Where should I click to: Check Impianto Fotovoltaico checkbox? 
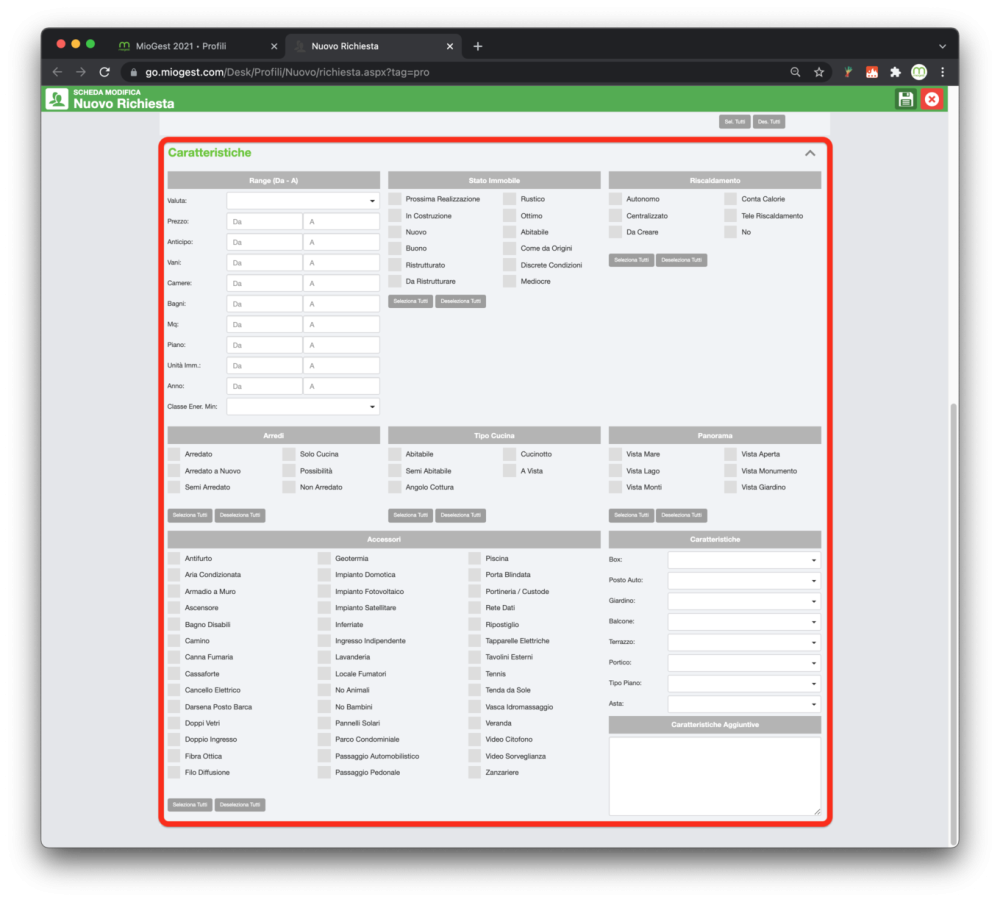(324, 591)
